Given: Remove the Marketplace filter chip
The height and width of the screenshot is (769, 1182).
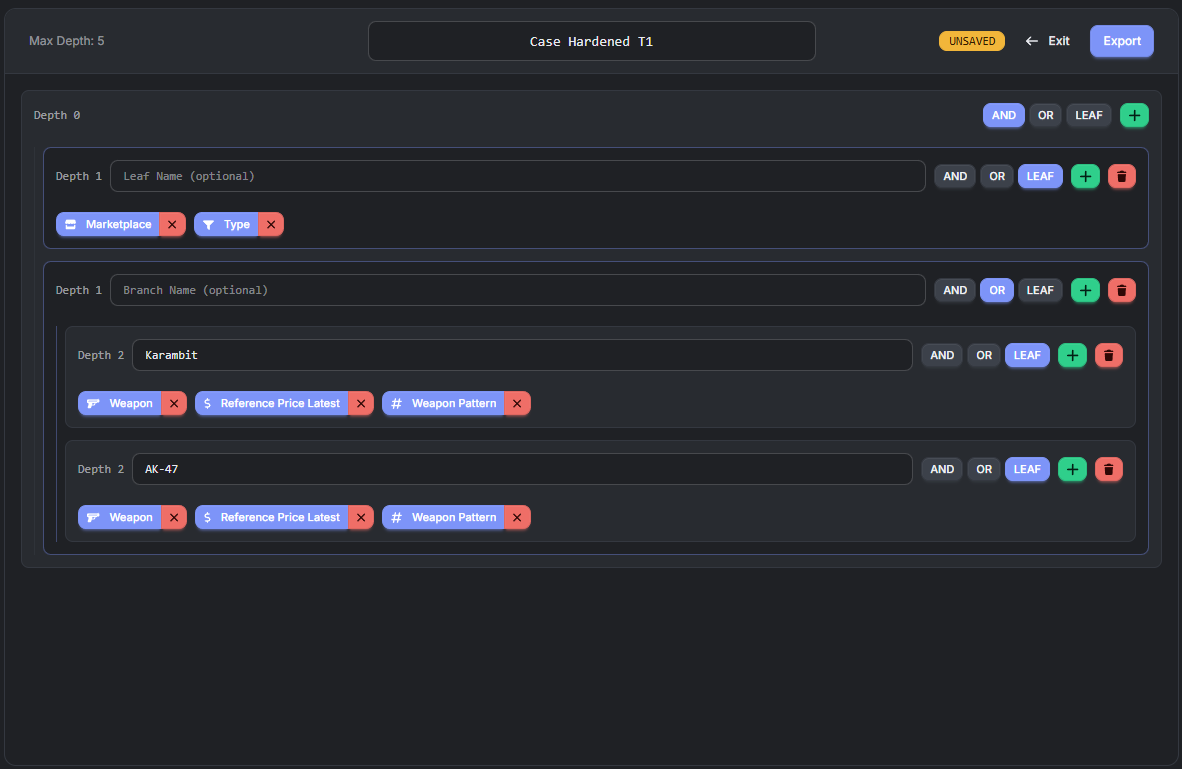Looking at the screenshot, I should 172,225.
